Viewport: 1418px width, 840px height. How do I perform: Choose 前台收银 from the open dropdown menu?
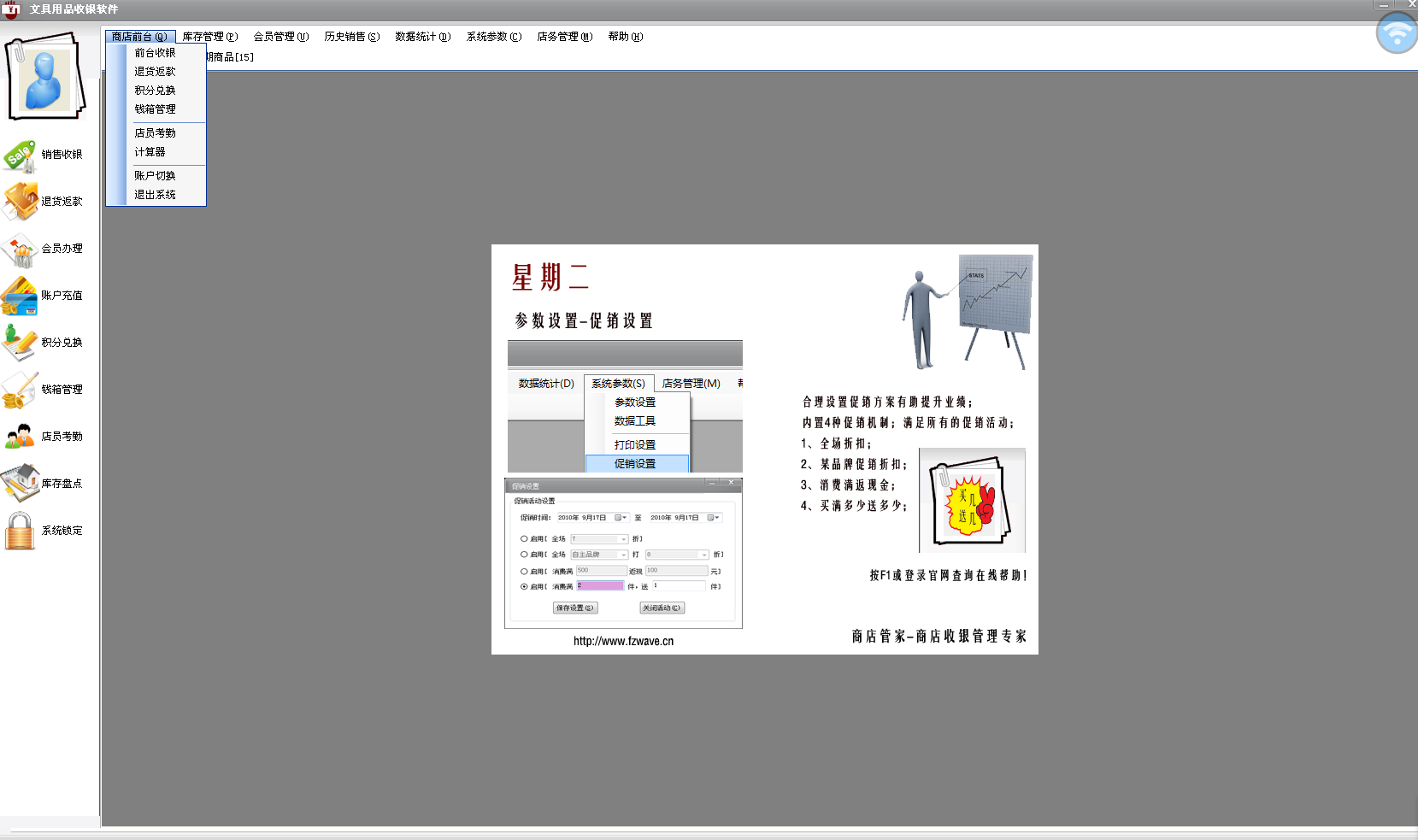tap(156, 53)
